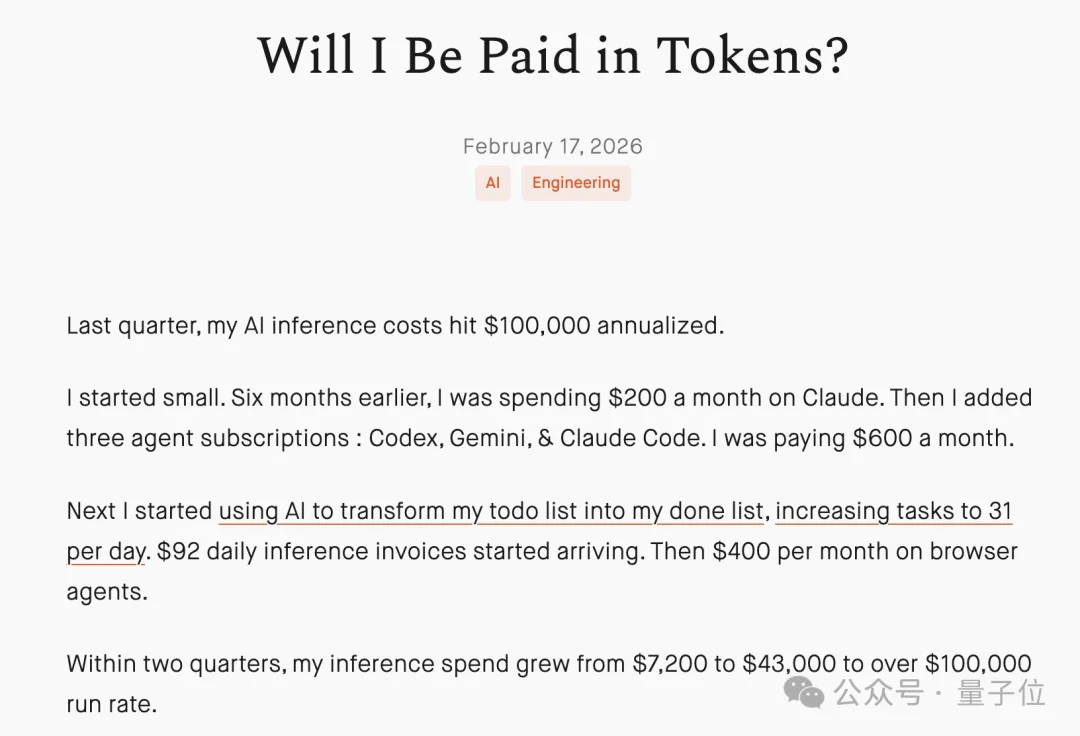Viewport: 1080px width, 736px height.
Task: Click the '公众号' label in the watermark
Action: [879, 692]
